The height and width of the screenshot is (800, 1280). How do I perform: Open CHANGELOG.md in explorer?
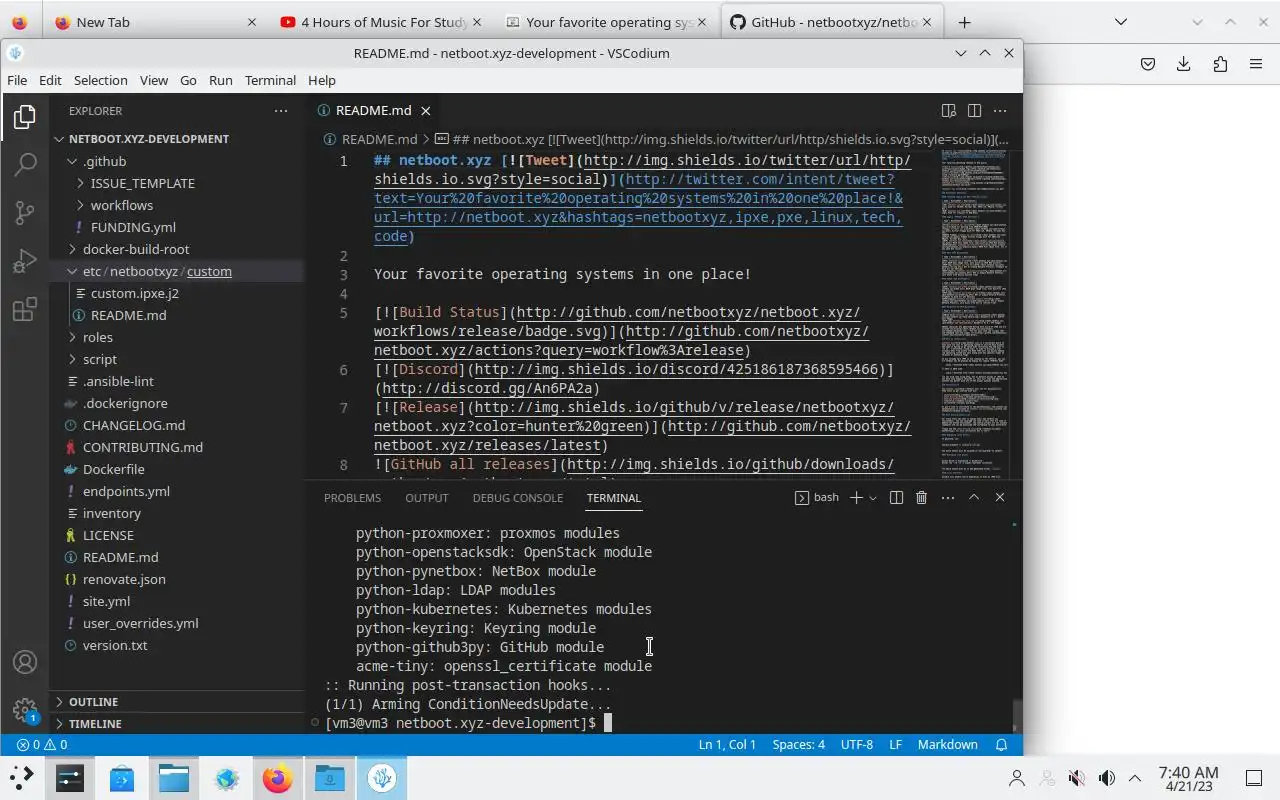coord(177,425)
